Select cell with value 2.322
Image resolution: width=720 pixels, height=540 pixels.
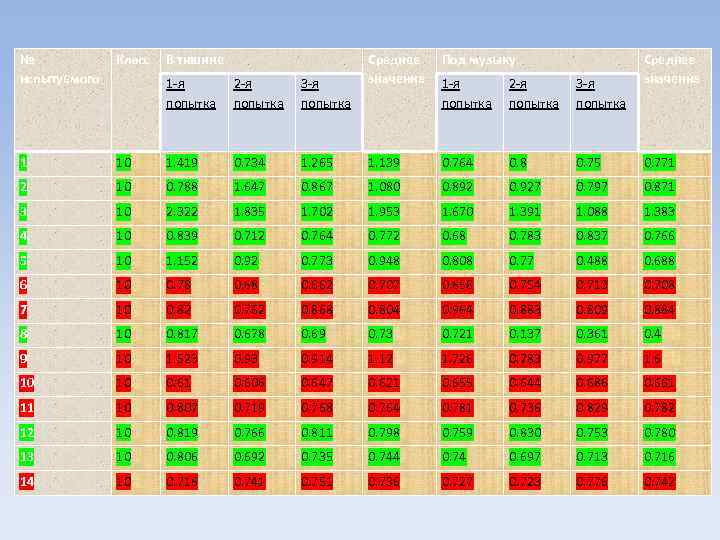coord(182,212)
